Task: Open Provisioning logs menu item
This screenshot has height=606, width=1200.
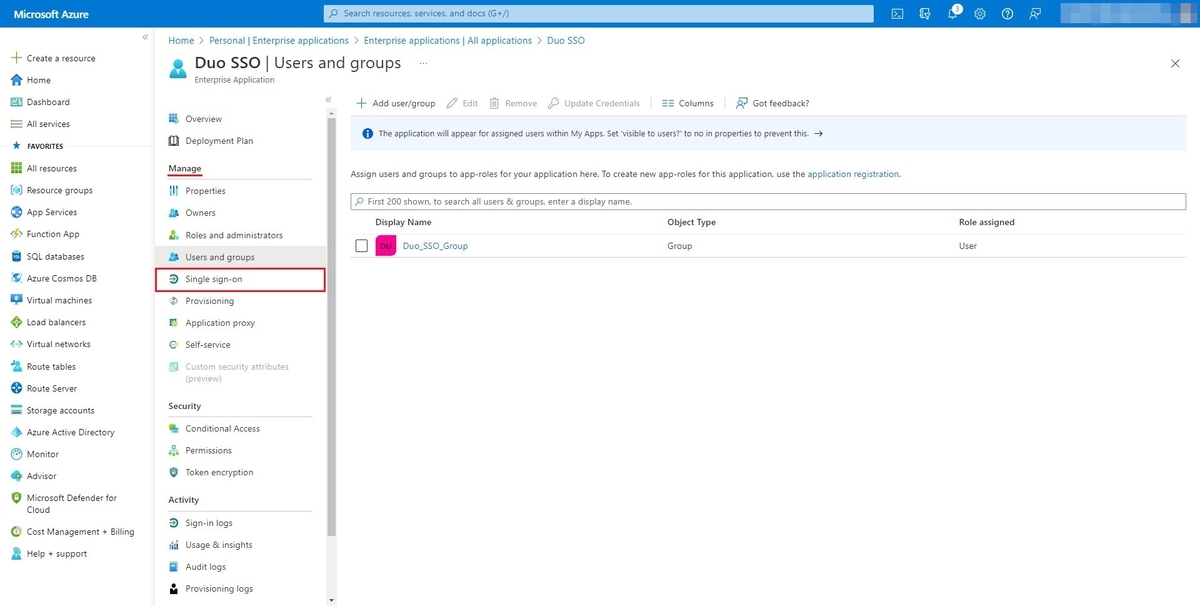Action: click(219, 589)
